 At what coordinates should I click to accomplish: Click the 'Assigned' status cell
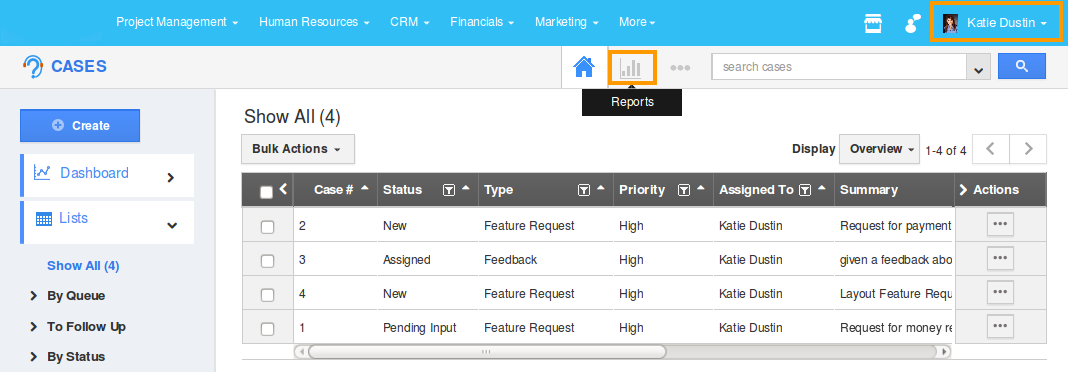click(407, 260)
